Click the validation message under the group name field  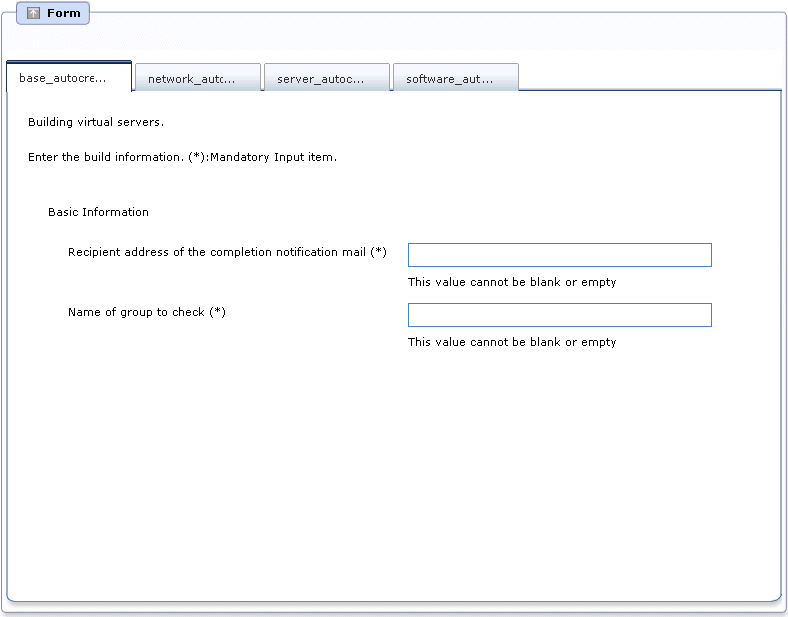(x=512, y=342)
